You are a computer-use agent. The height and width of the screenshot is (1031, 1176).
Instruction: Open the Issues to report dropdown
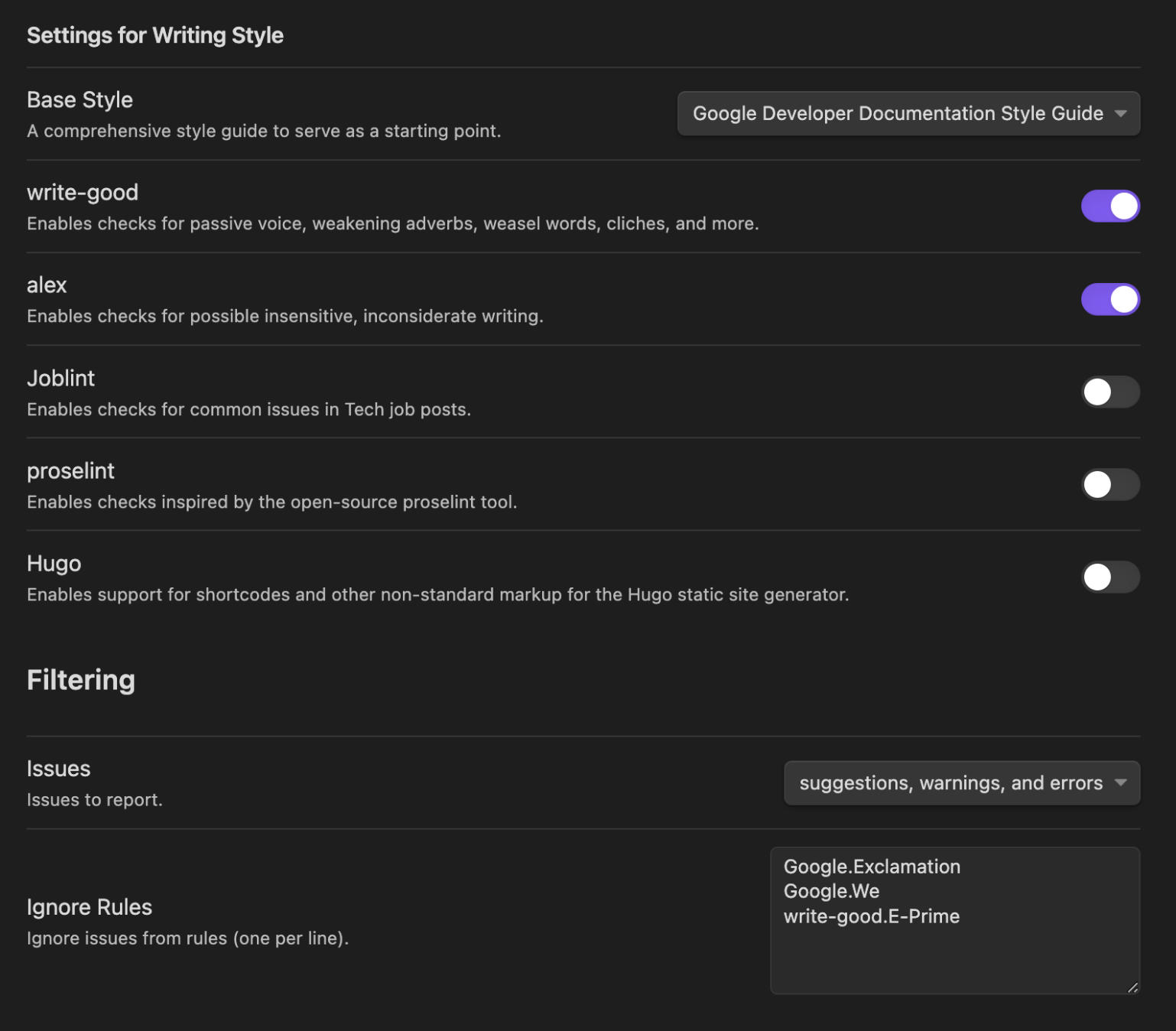(x=962, y=782)
